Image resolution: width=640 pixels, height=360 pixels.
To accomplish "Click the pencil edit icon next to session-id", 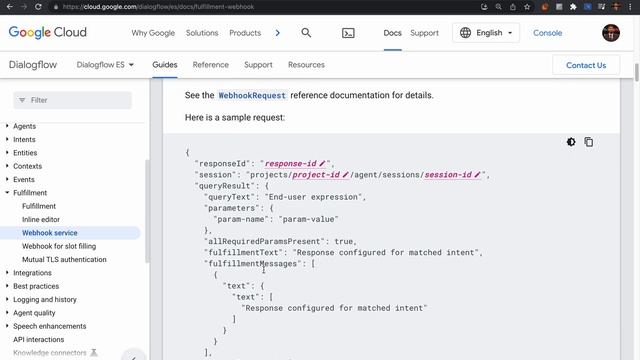I will click(477, 175).
